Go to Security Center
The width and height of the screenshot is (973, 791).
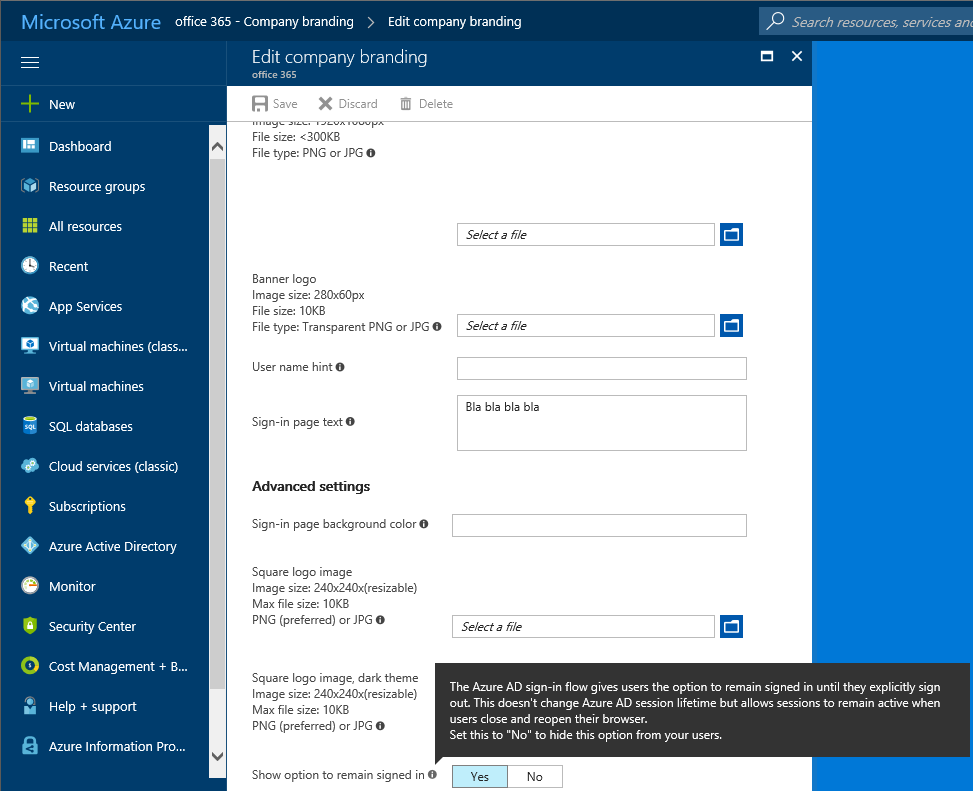click(92, 627)
